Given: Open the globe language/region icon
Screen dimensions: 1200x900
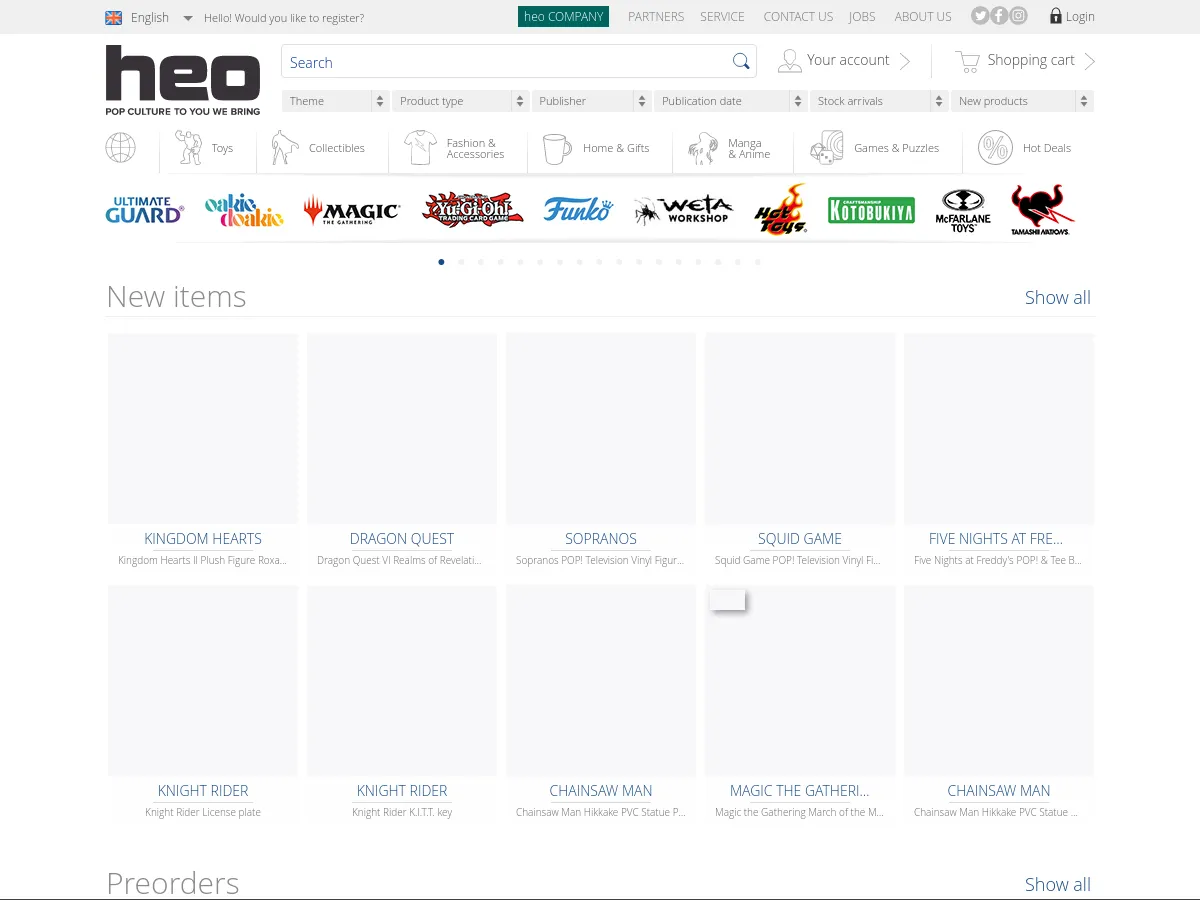Looking at the screenshot, I should [x=120, y=147].
